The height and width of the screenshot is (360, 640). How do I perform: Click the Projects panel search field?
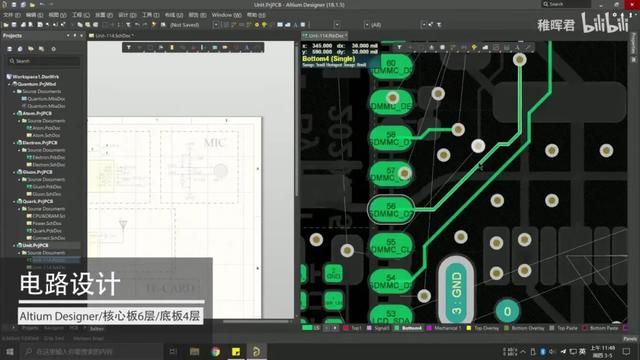coord(44,61)
